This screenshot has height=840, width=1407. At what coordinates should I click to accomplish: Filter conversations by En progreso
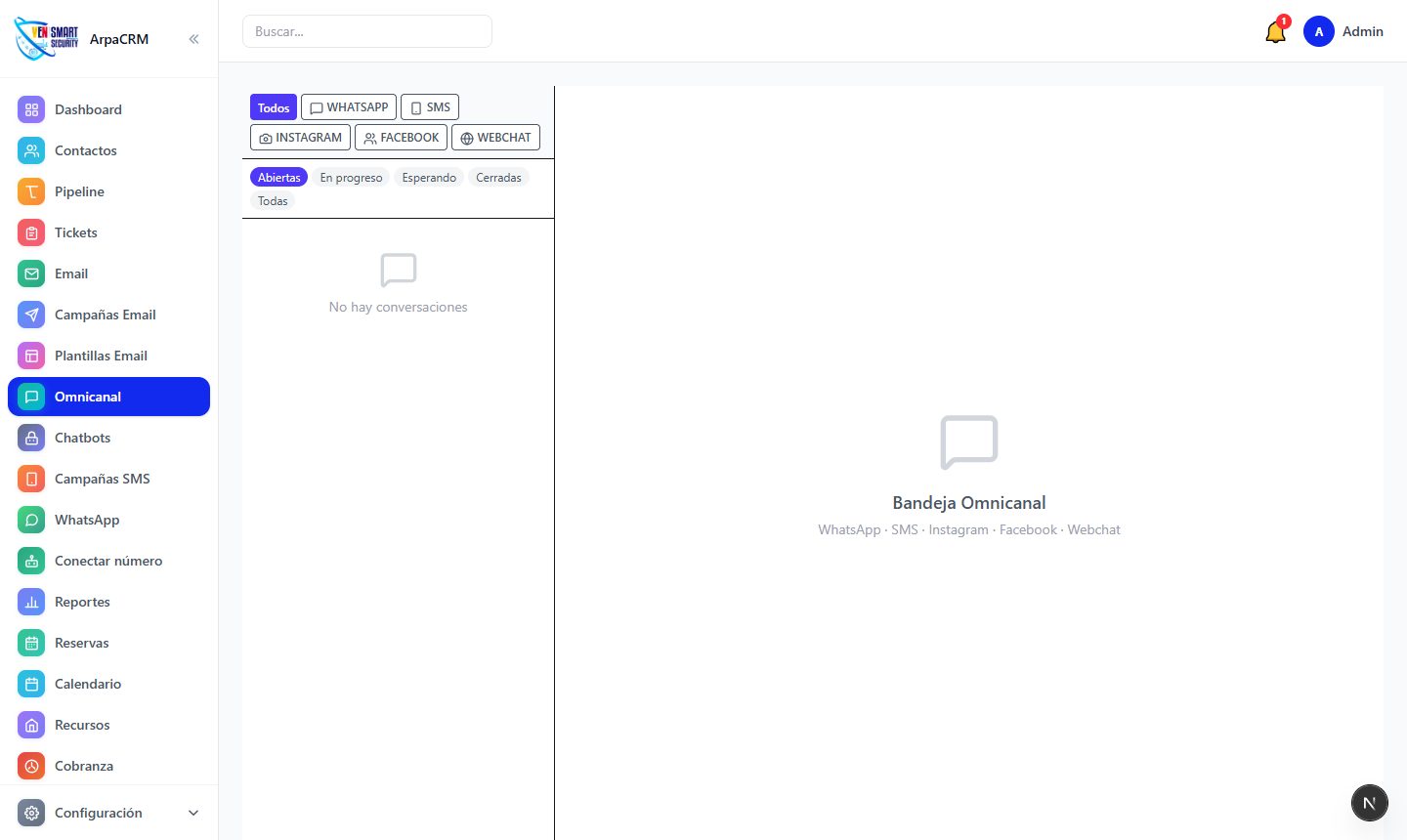(351, 177)
